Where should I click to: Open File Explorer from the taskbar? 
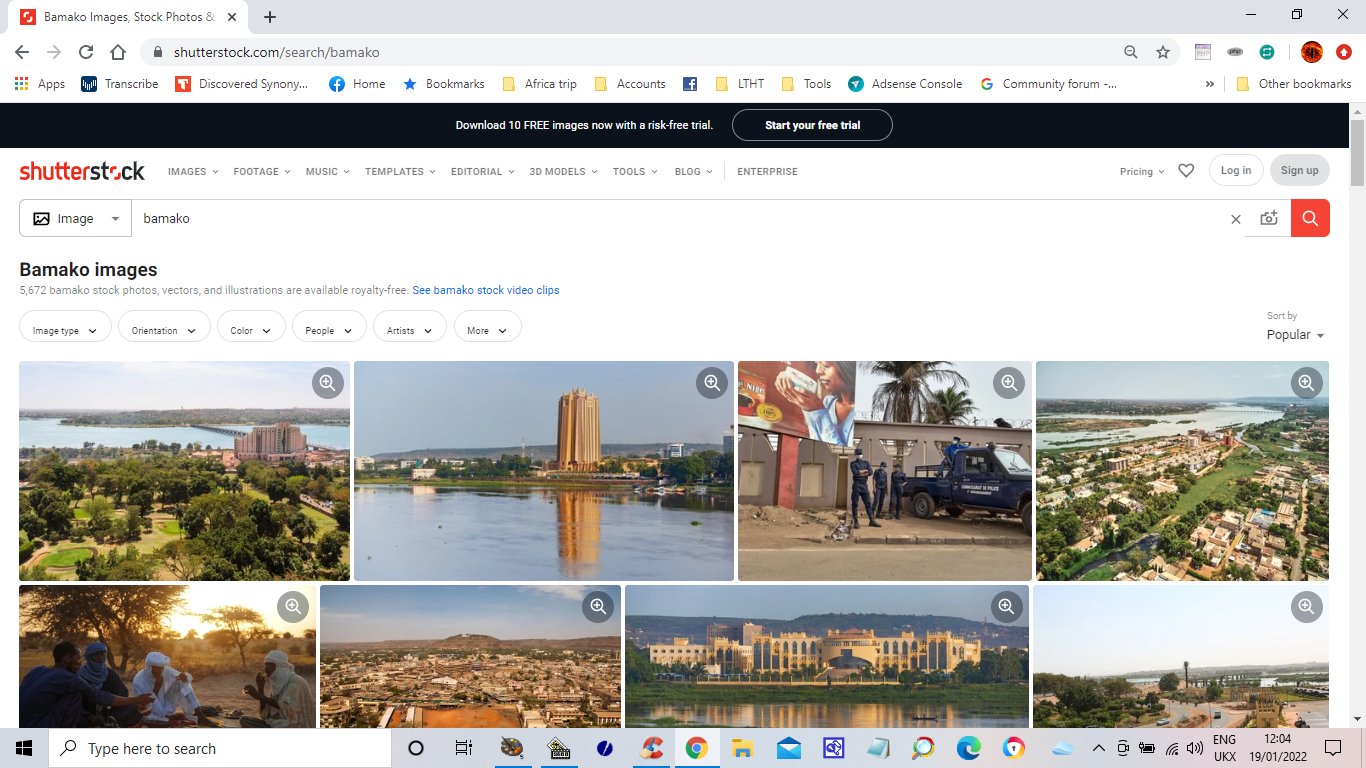click(x=741, y=747)
